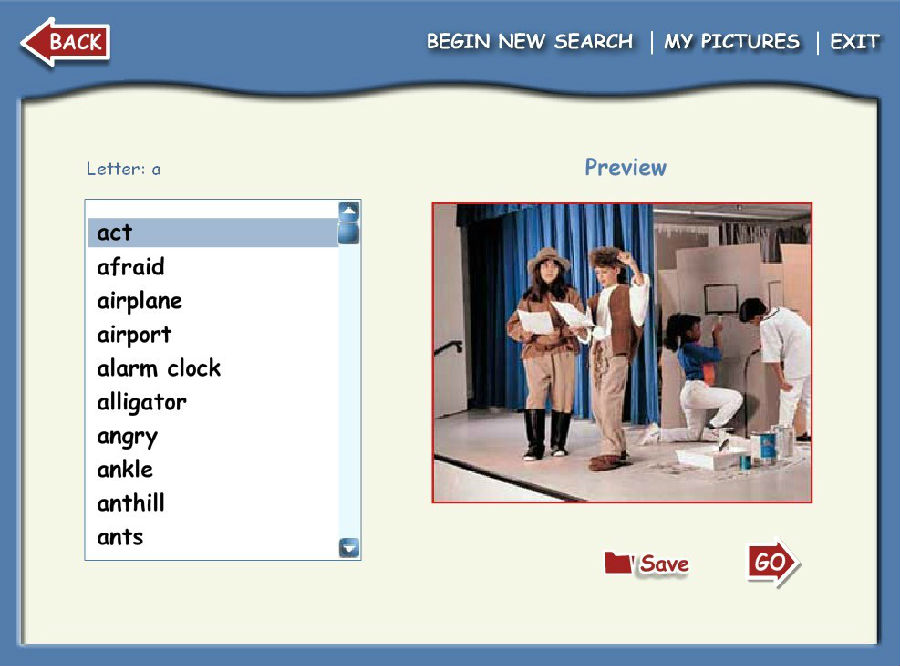
Task: Click EXIT in the top menu
Action: pyautogui.click(x=854, y=42)
